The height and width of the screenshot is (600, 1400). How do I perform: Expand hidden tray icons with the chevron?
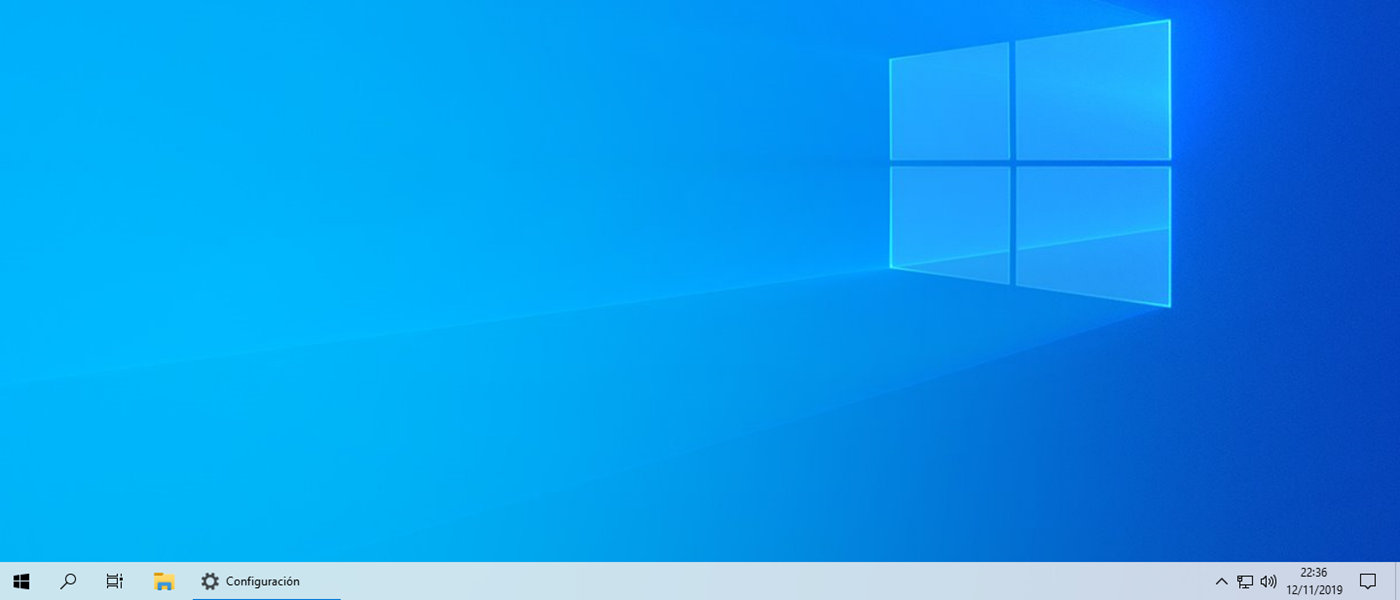click(1221, 581)
